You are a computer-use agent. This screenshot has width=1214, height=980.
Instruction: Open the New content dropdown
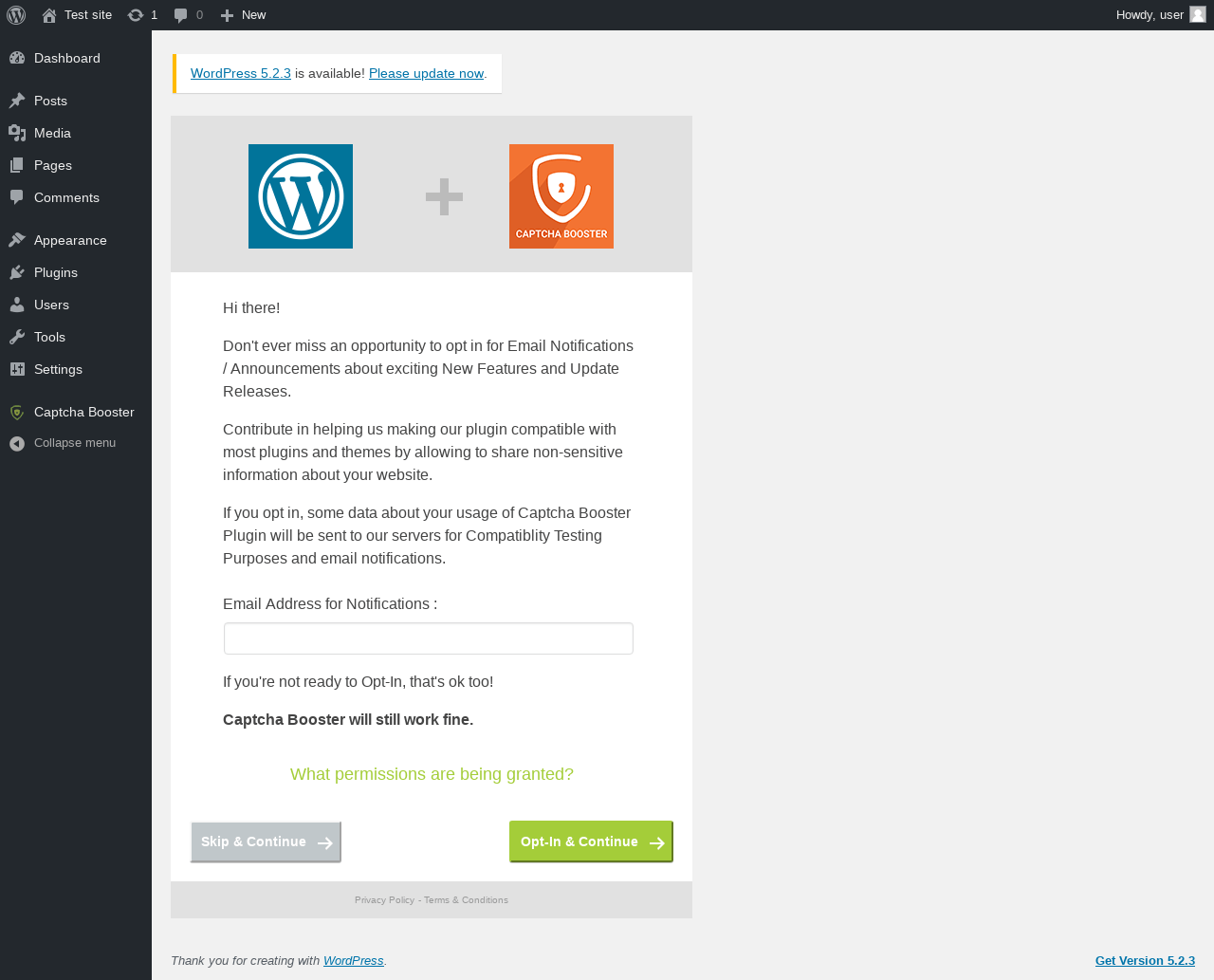pos(243,15)
